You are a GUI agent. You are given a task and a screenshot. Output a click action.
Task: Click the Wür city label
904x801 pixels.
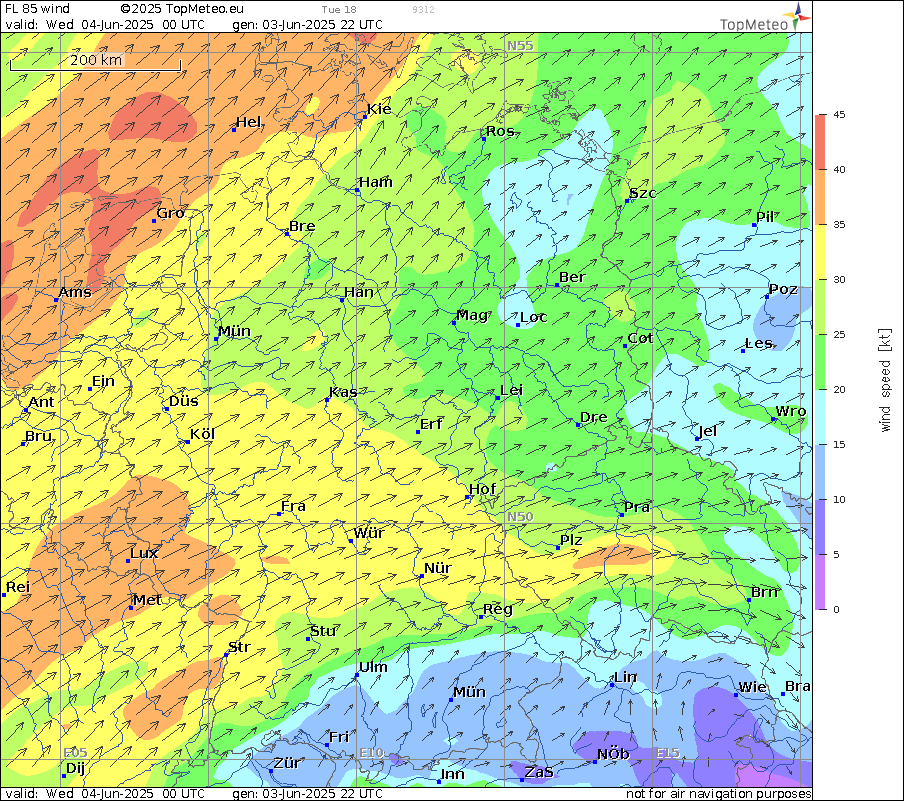(x=369, y=533)
